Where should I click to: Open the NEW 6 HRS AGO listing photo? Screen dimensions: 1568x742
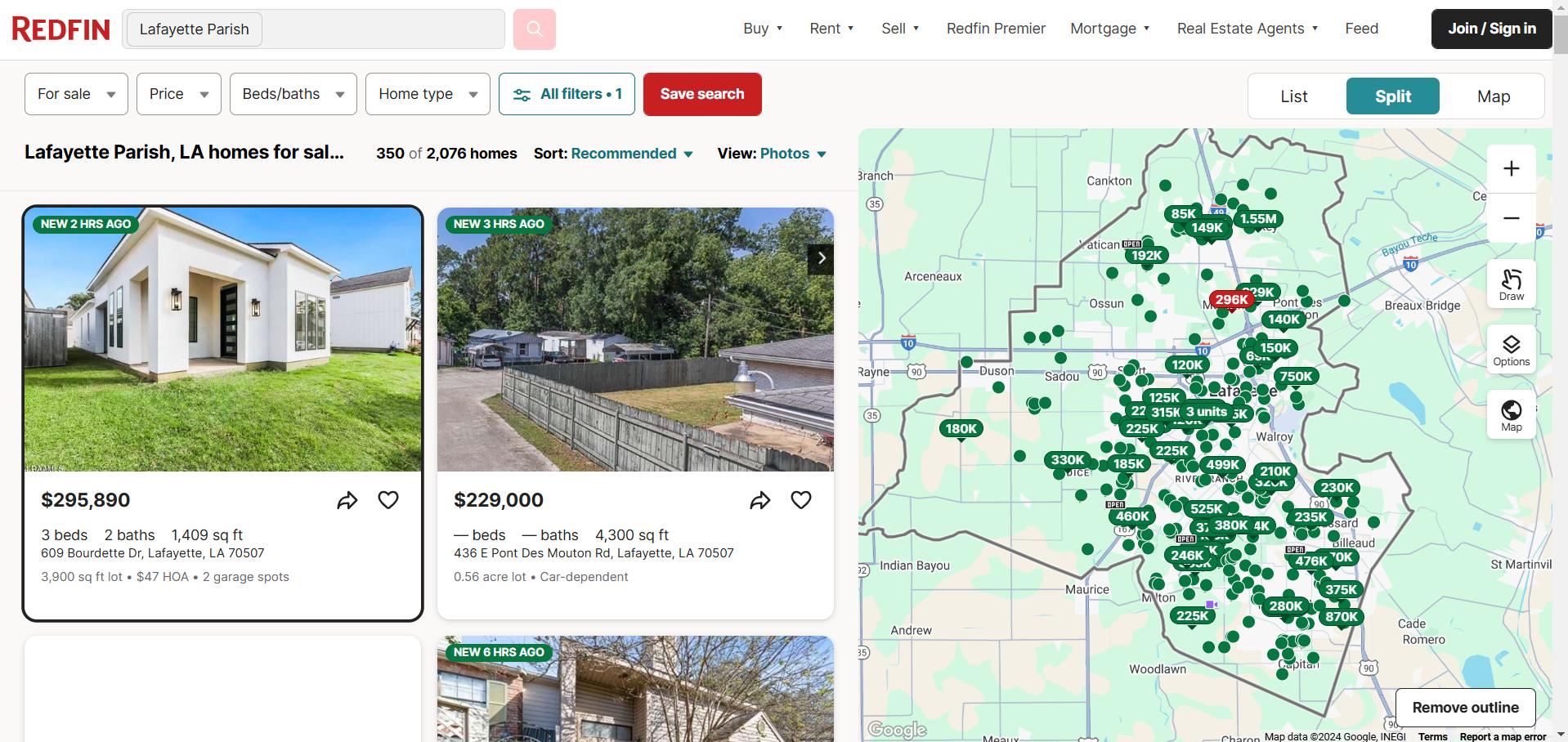coord(635,689)
